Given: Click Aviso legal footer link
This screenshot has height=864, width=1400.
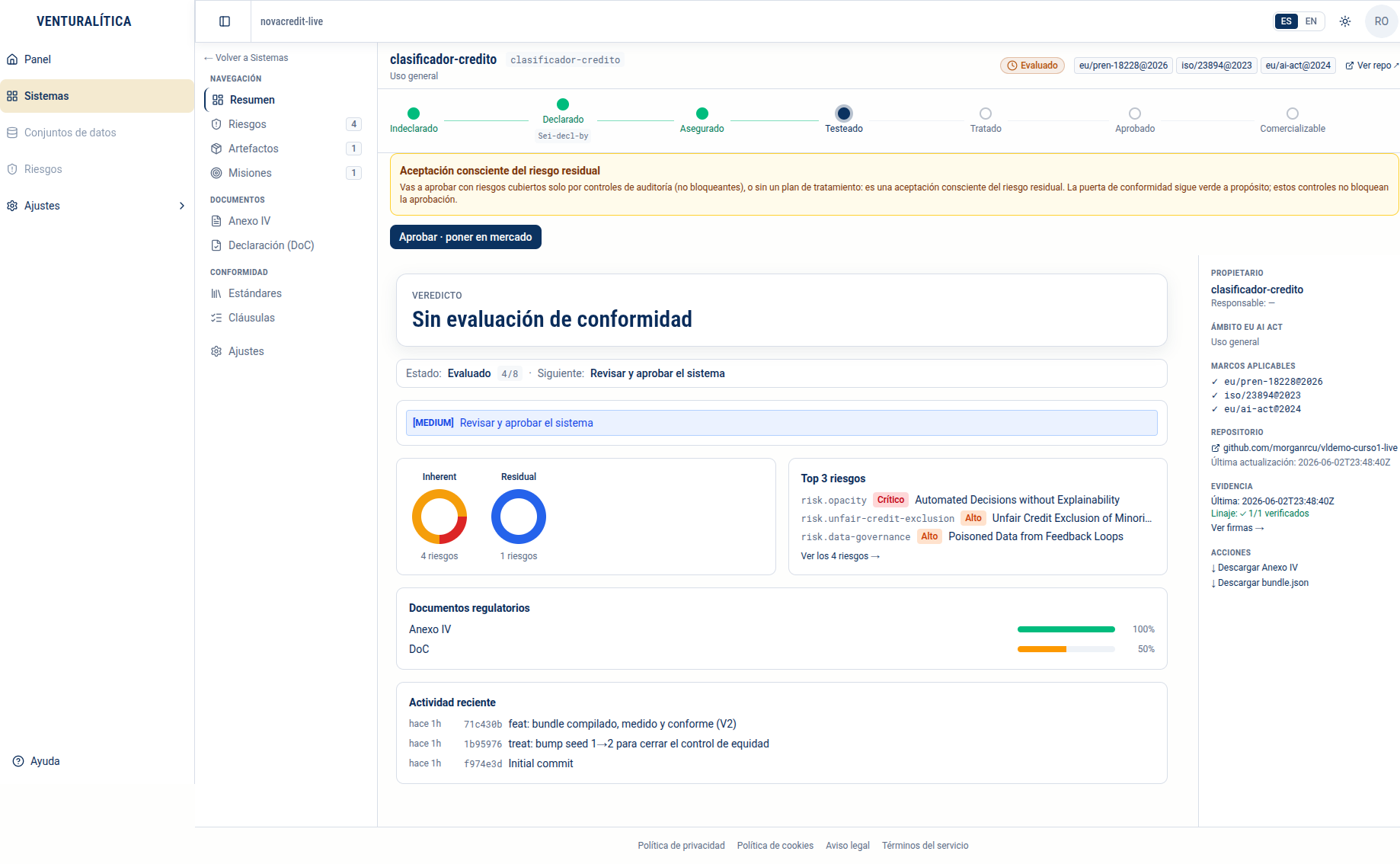Looking at the screenshot, I should pos(847,846).
